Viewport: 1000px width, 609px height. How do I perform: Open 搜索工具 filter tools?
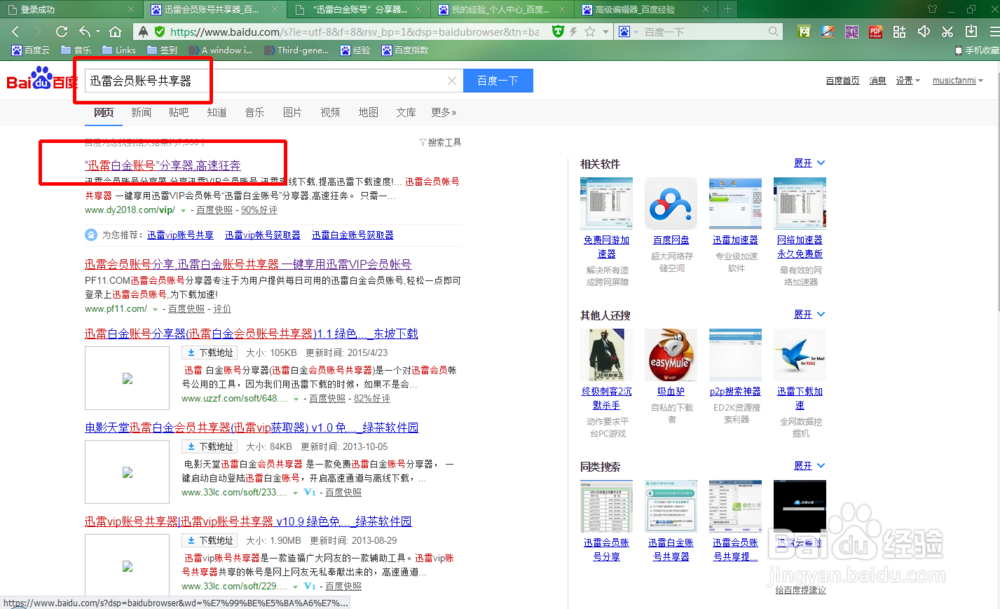[440, 142]
